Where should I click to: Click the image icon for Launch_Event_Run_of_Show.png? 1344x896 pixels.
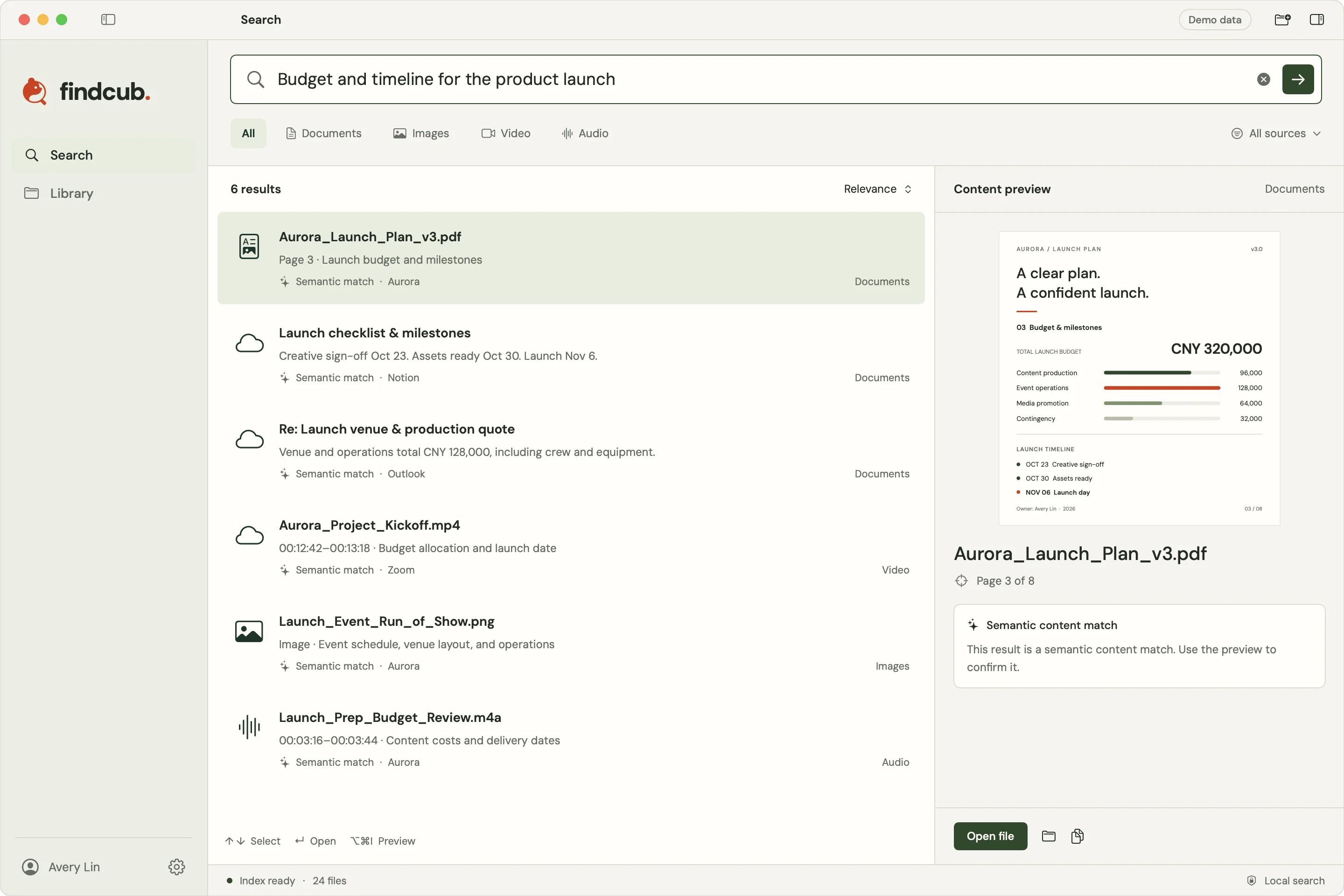coord(249,631)
